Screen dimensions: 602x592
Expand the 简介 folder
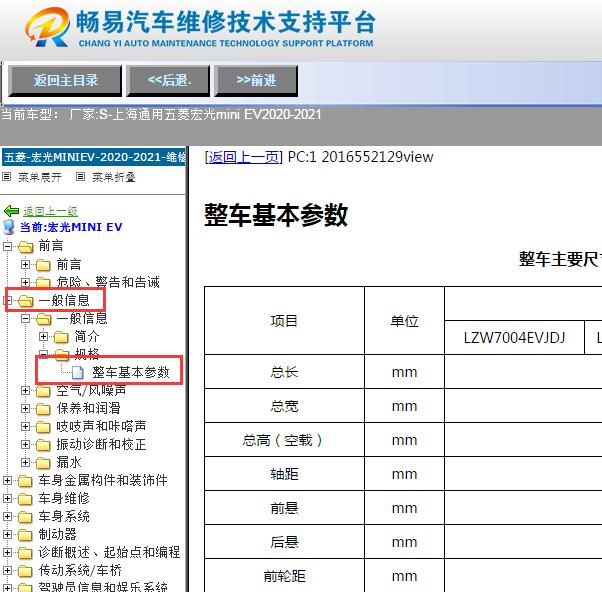pos(43,336)
